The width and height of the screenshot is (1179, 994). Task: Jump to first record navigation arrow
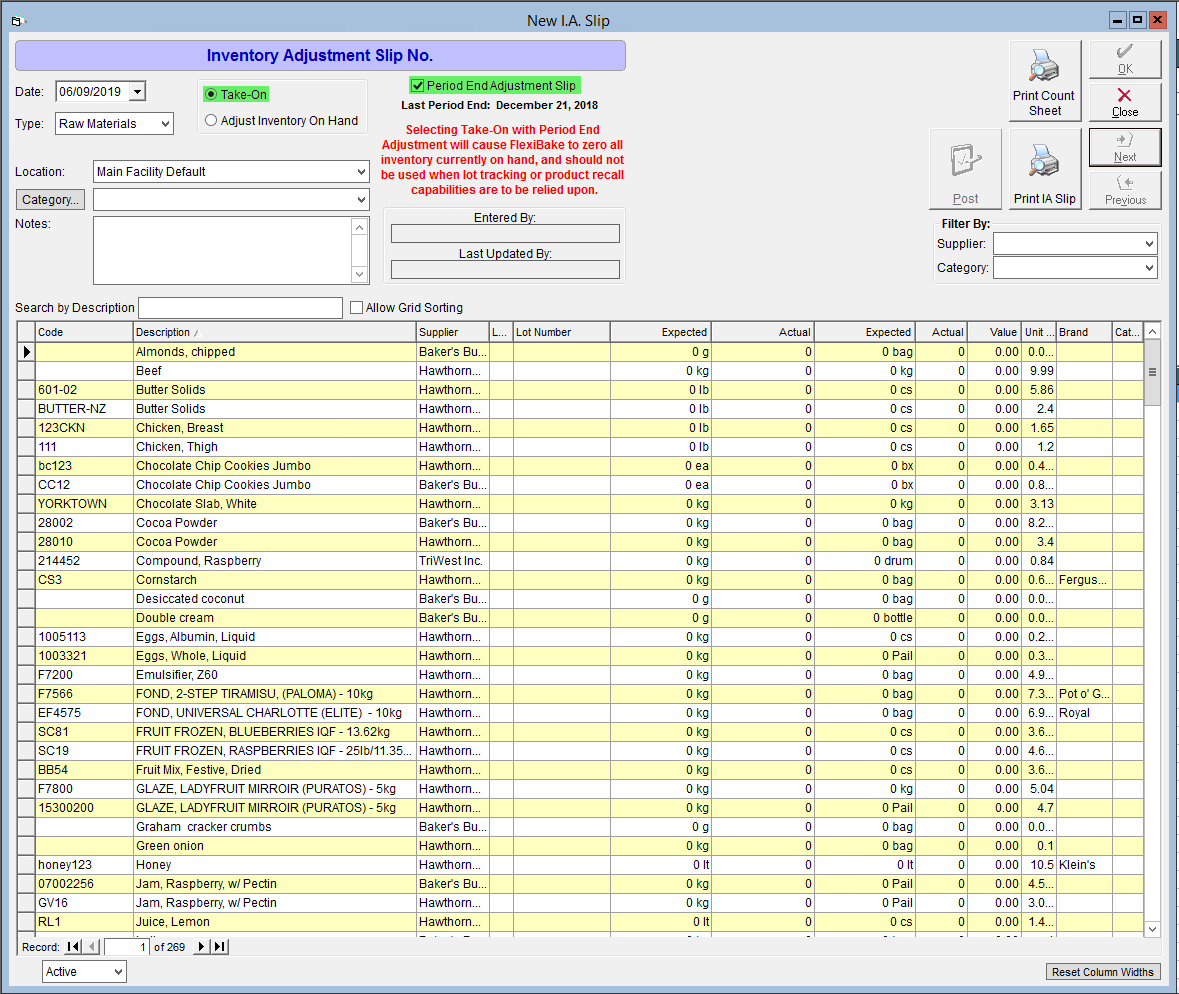(x=73, y=947)
